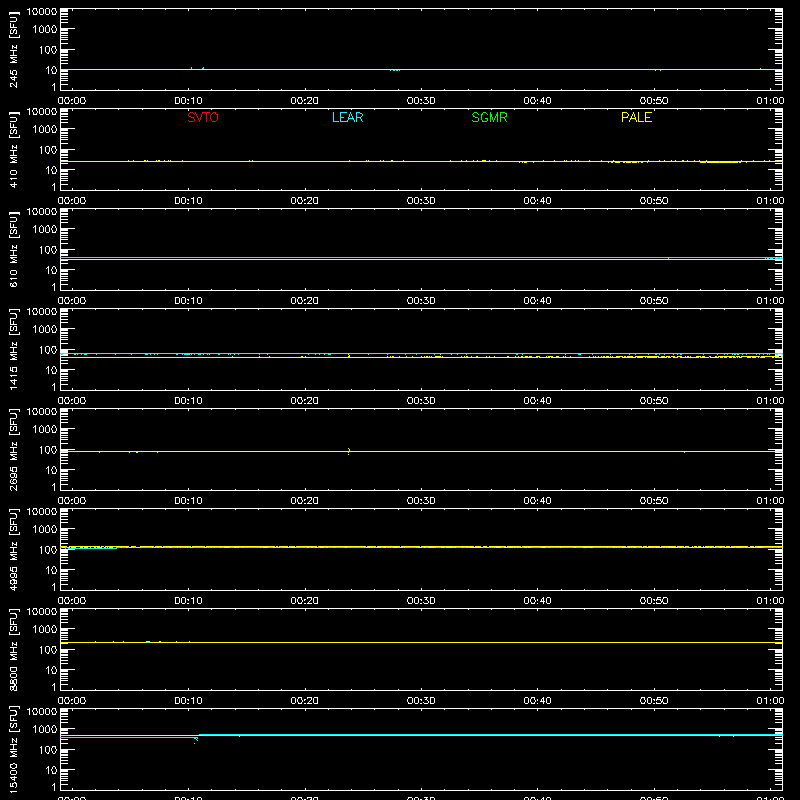Click the cyan LEAR station legend label
This screenshot has height=800, width=800.
pyautogui.click(x=347, y=117)
